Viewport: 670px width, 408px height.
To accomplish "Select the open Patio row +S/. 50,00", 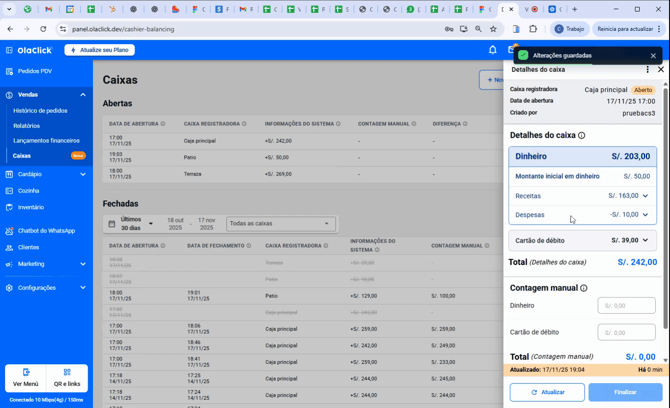I will pyautogui.click(x=303, y=158).
